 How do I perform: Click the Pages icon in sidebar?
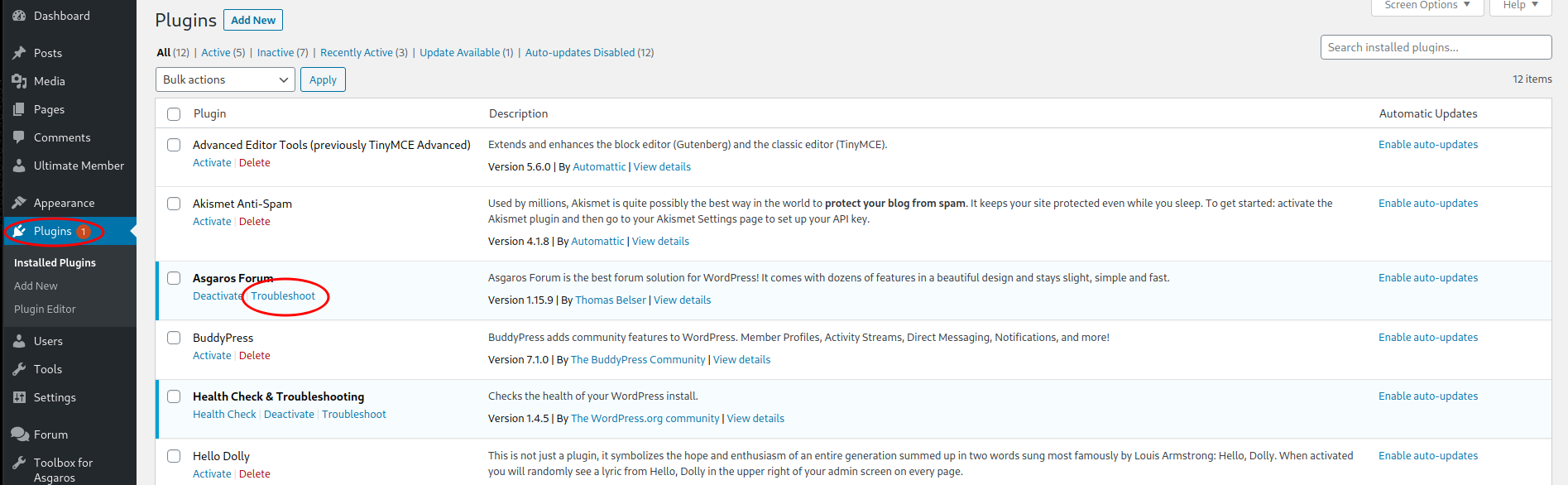pyautogui.click(x=19, y=109)
